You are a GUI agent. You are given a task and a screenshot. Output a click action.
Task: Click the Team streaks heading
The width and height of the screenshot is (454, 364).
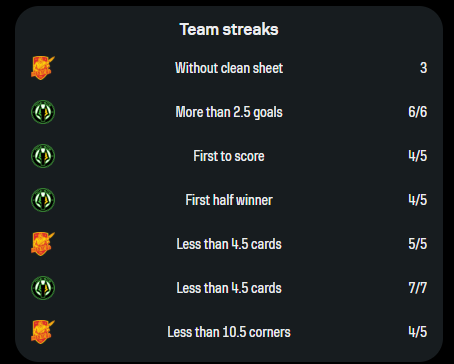pyautogui.click(x=229, y=29)
